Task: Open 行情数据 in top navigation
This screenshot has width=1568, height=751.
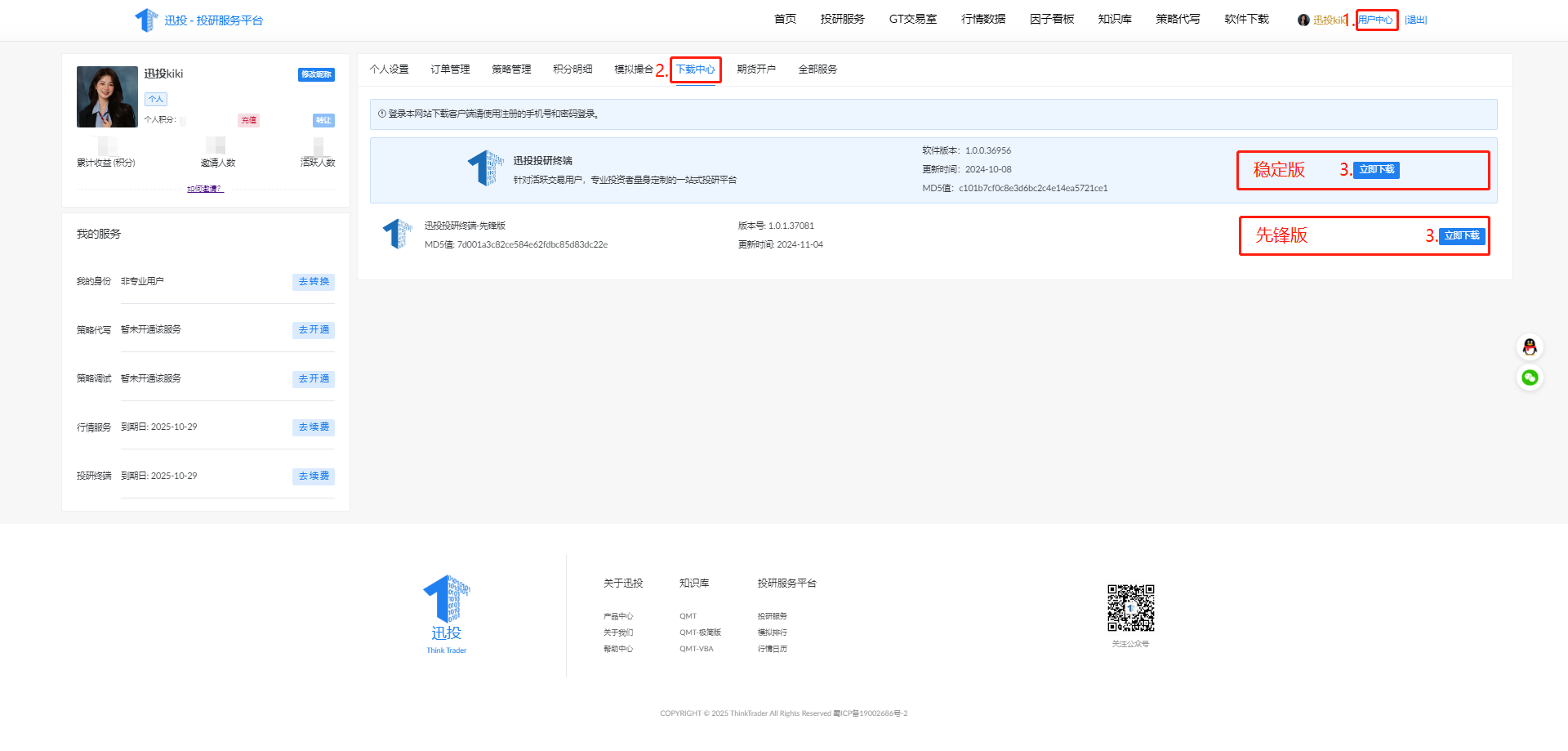Action: pos(983,19)
